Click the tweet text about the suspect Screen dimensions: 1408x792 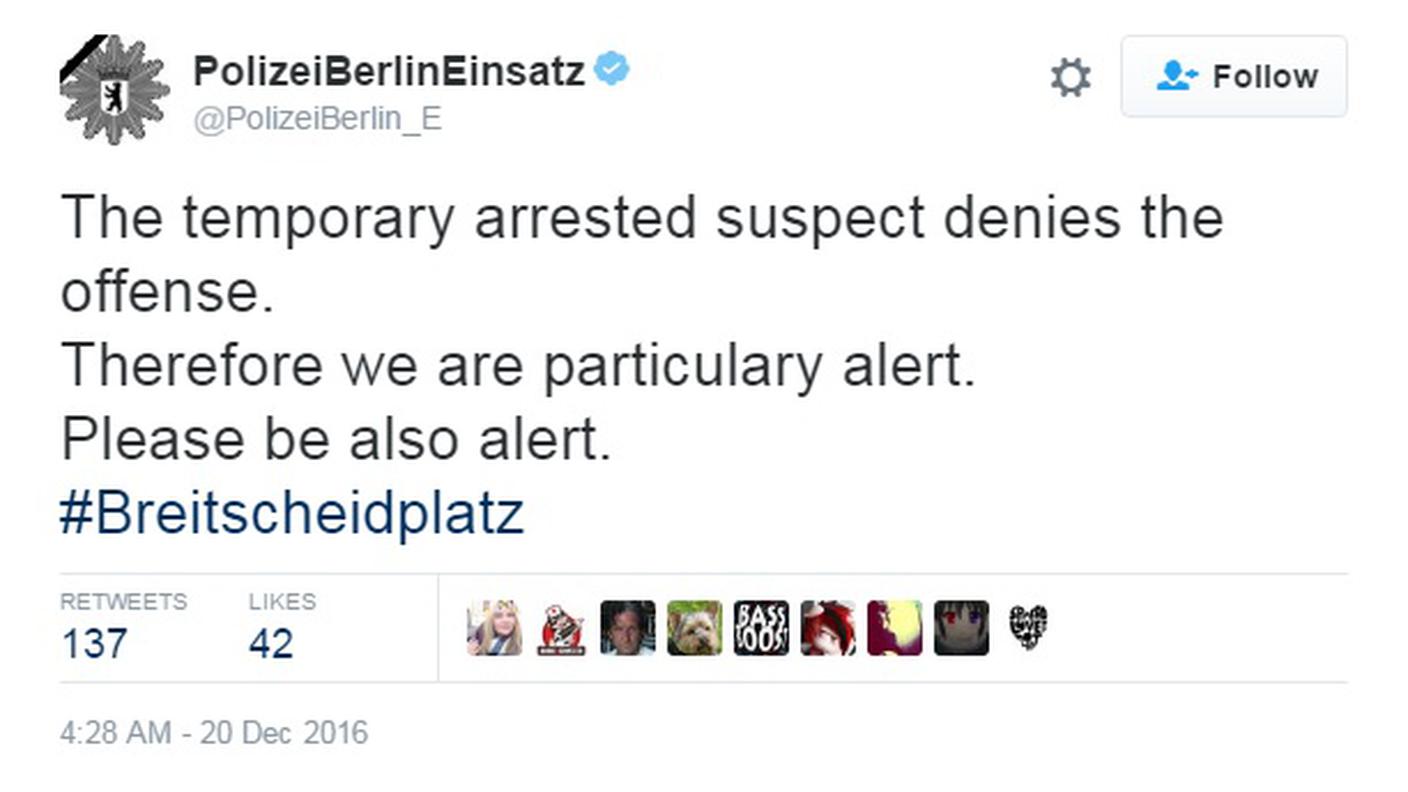coord(642,328)
